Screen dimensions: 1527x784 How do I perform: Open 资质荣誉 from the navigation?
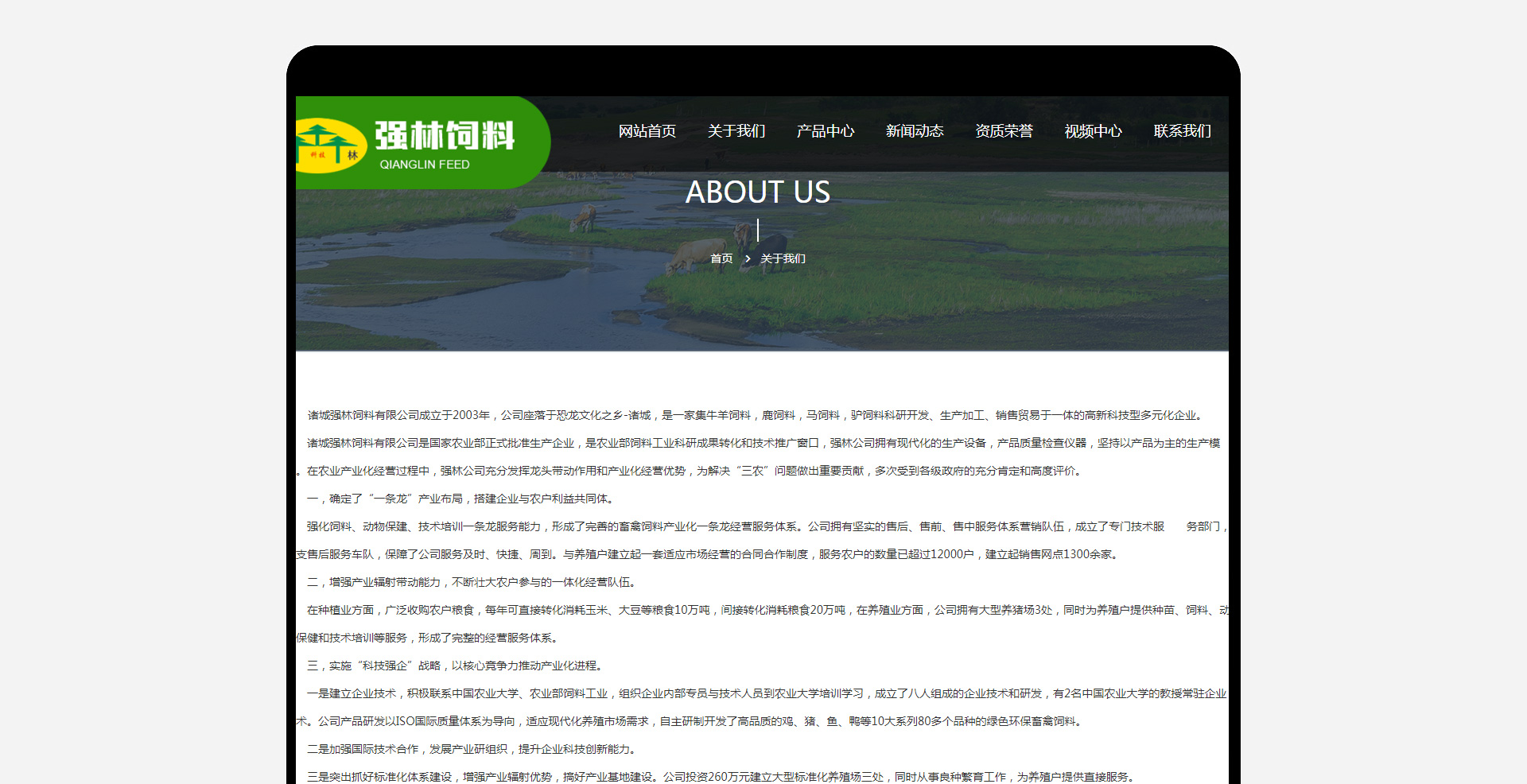[1004, 131]
